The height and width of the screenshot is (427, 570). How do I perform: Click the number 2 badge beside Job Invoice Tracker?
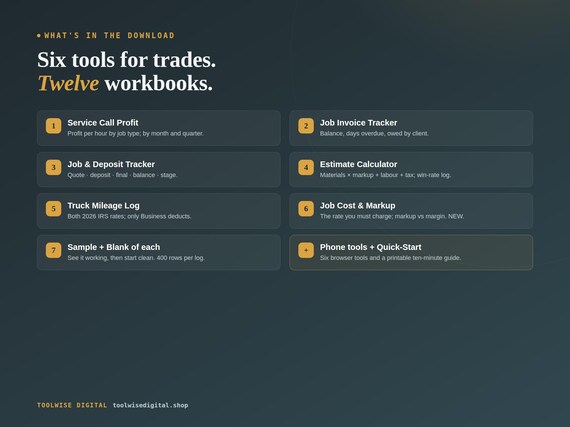click(306, 126)
